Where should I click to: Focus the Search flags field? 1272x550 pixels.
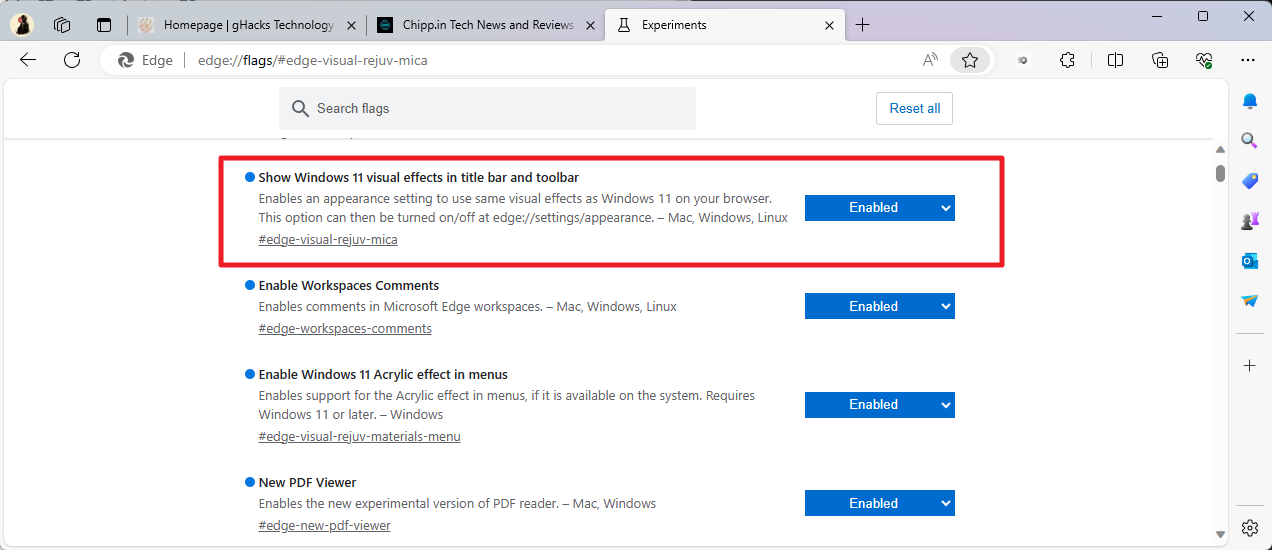point(487,109)
